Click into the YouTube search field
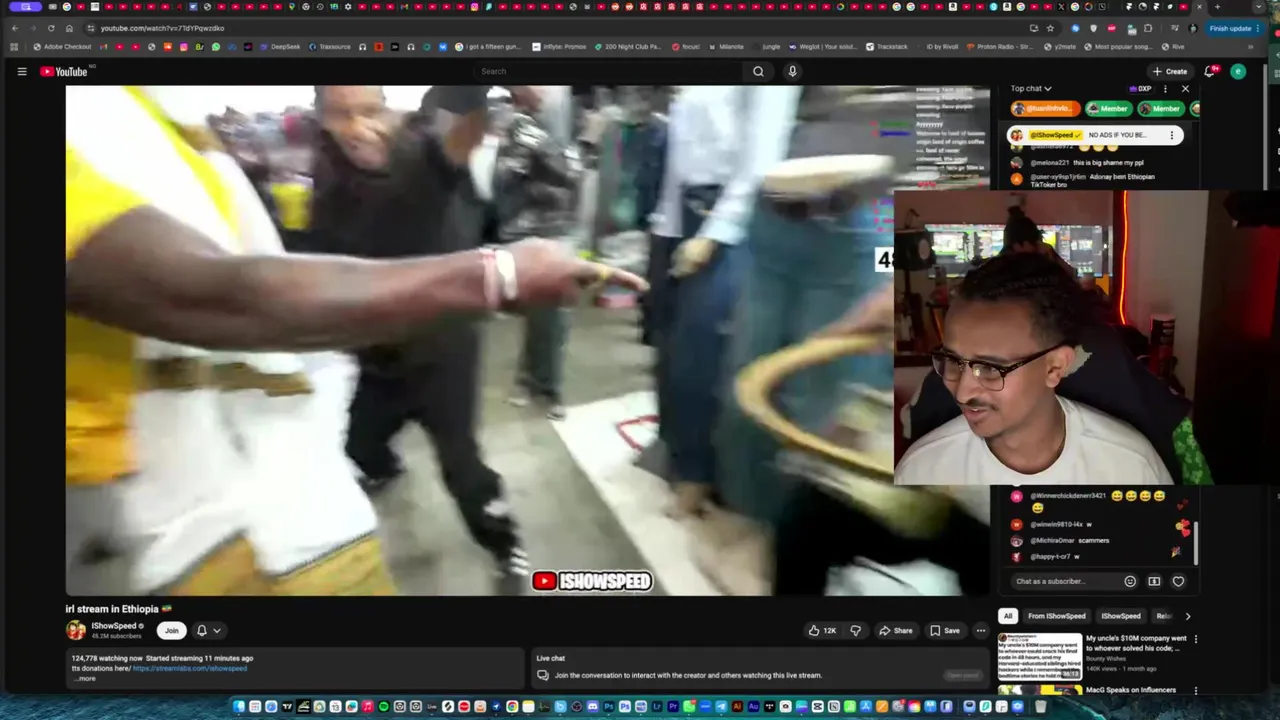Viewport: 1280px width, 720px height. coord(608,71)
